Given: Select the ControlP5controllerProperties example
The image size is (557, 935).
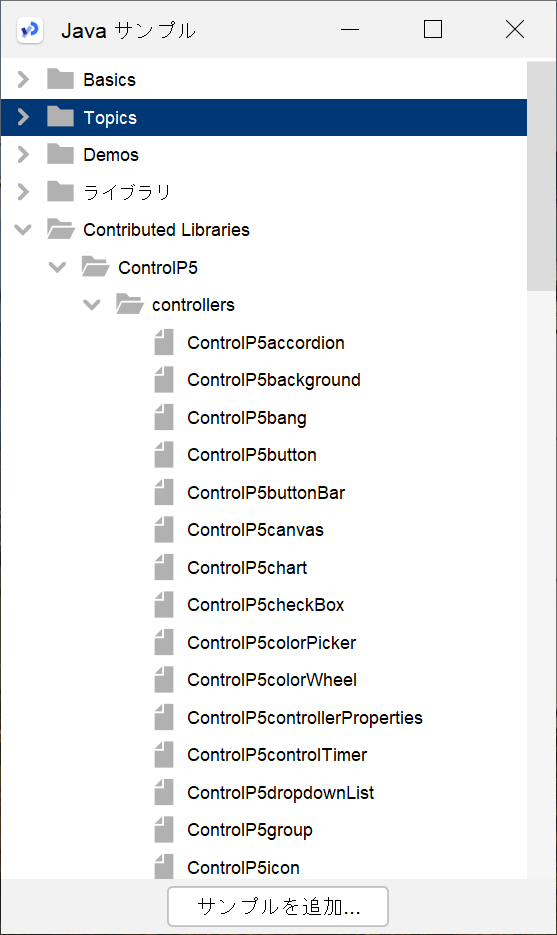Looking at the screenshot, I should pyautogui.click(x=305, y=717).
